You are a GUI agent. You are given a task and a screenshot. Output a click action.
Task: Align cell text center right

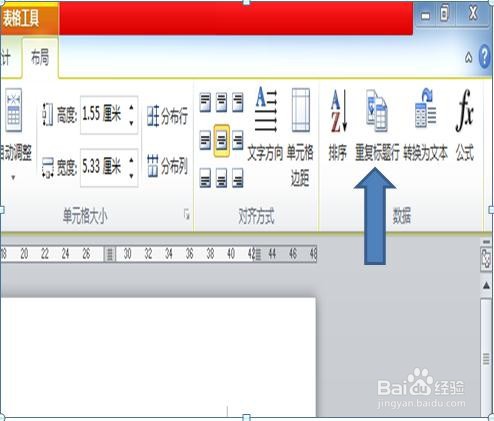[237, 140]
